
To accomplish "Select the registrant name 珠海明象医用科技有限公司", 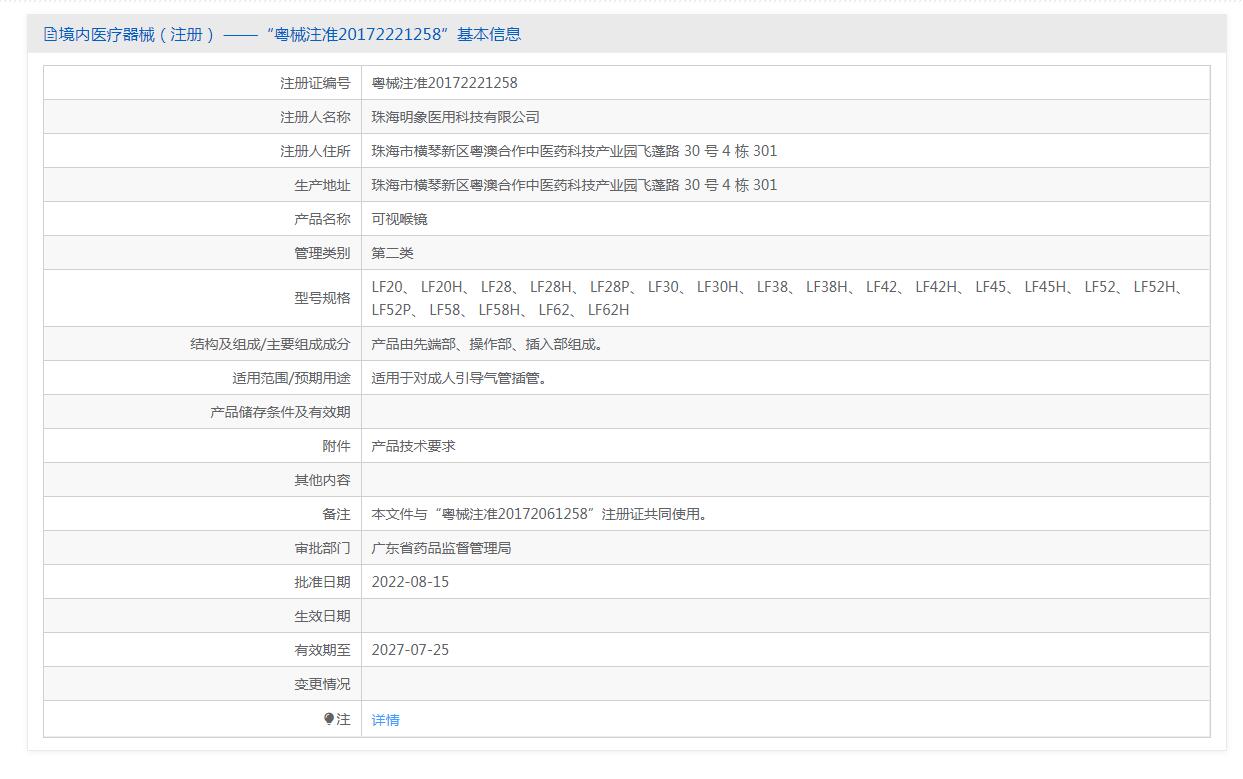I will click(x=455, y=117).
